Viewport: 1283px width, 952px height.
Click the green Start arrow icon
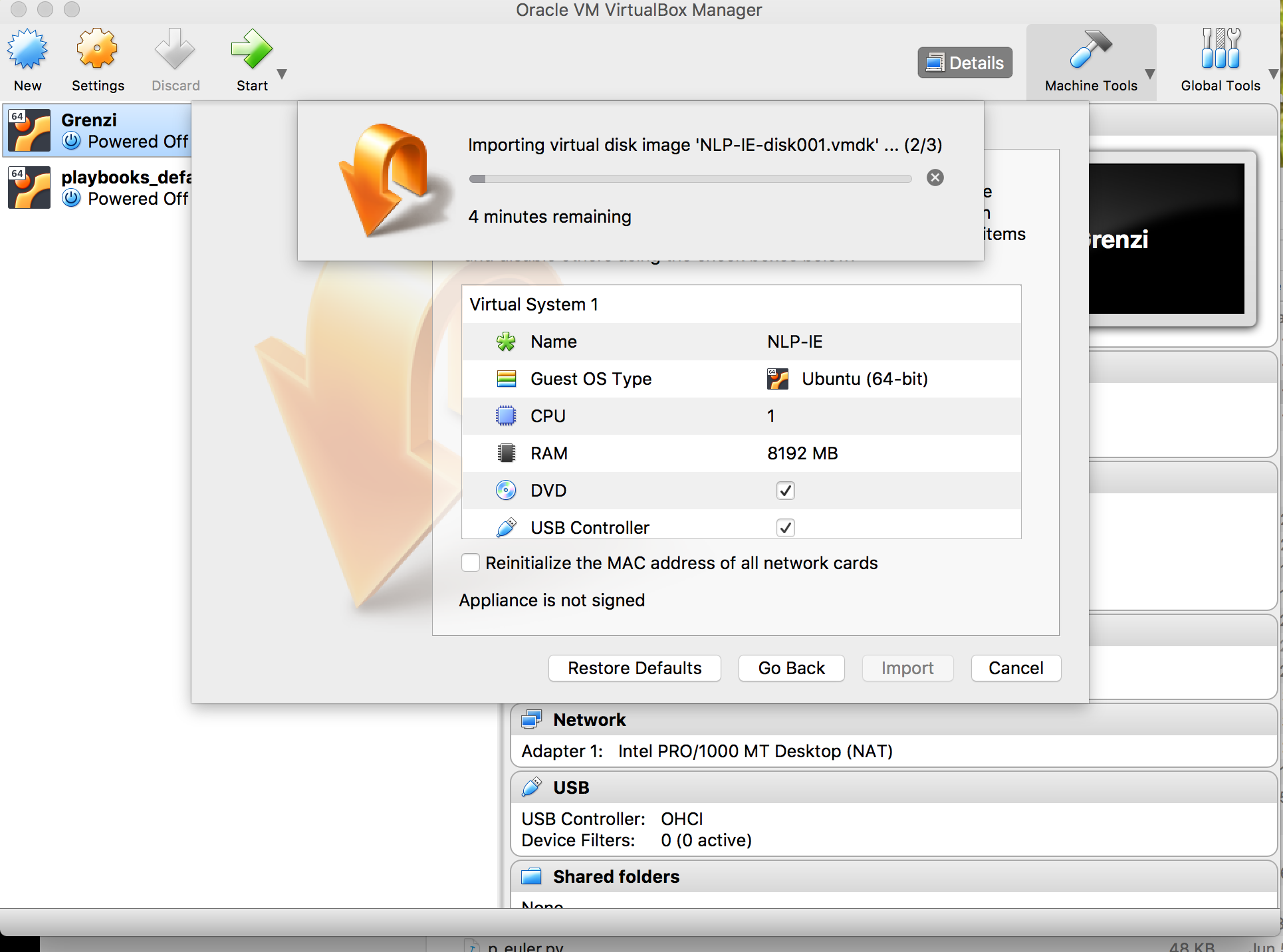251,49
